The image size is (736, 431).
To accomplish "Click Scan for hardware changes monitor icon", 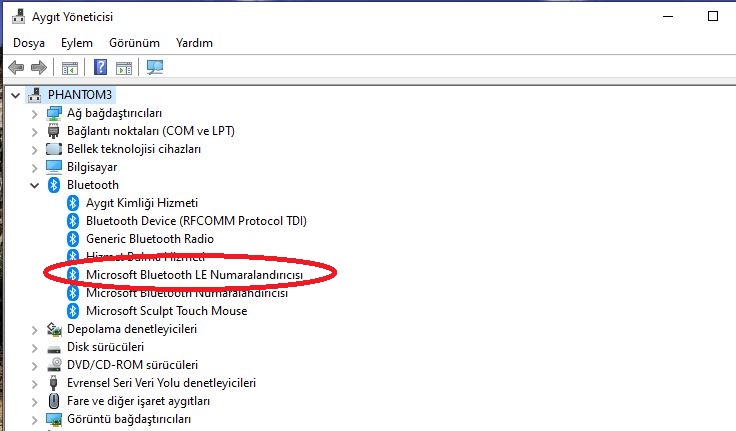I will pyautogui.click(x=155, y=67).
